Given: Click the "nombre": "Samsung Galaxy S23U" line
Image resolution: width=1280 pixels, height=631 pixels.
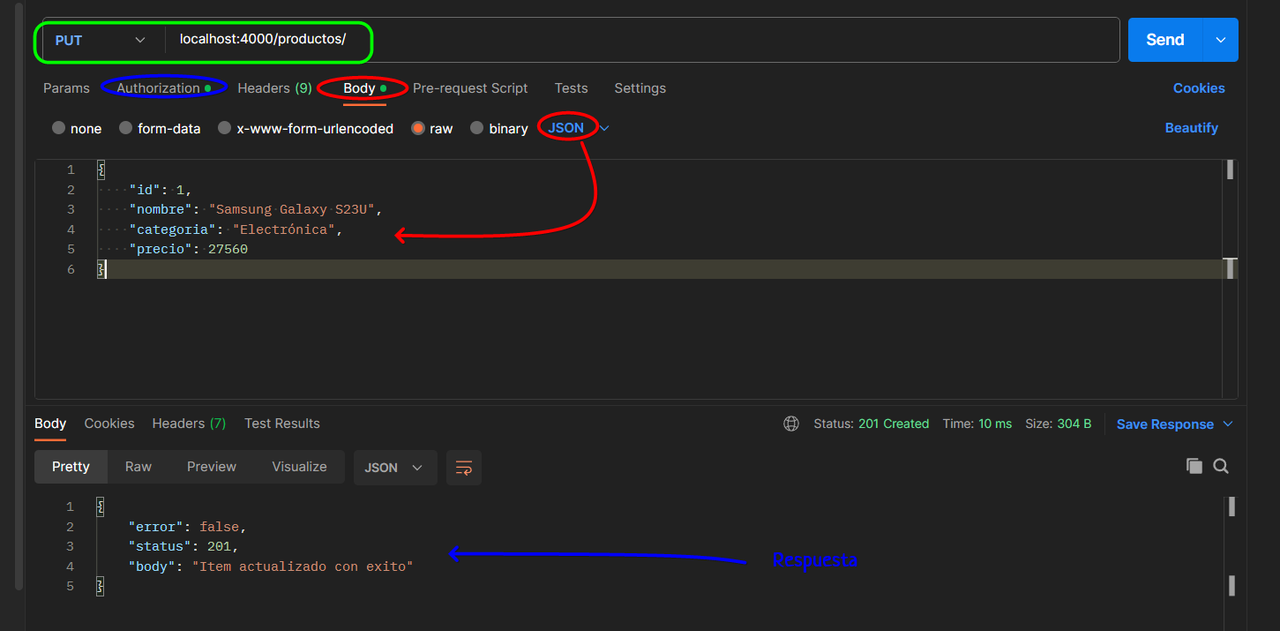Looking at the screenshot, I should pyautogui.click(x=255, y=209).
